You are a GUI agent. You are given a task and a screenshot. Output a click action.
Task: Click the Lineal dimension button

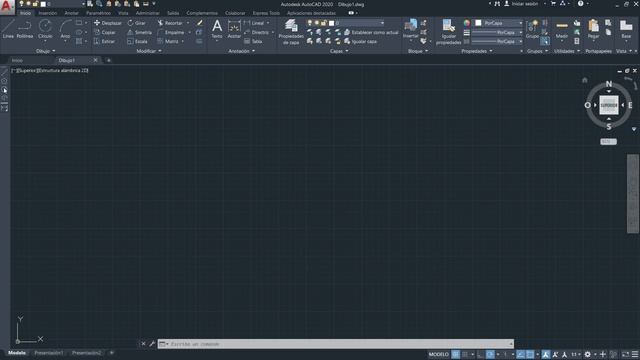[x=254, y=23]
